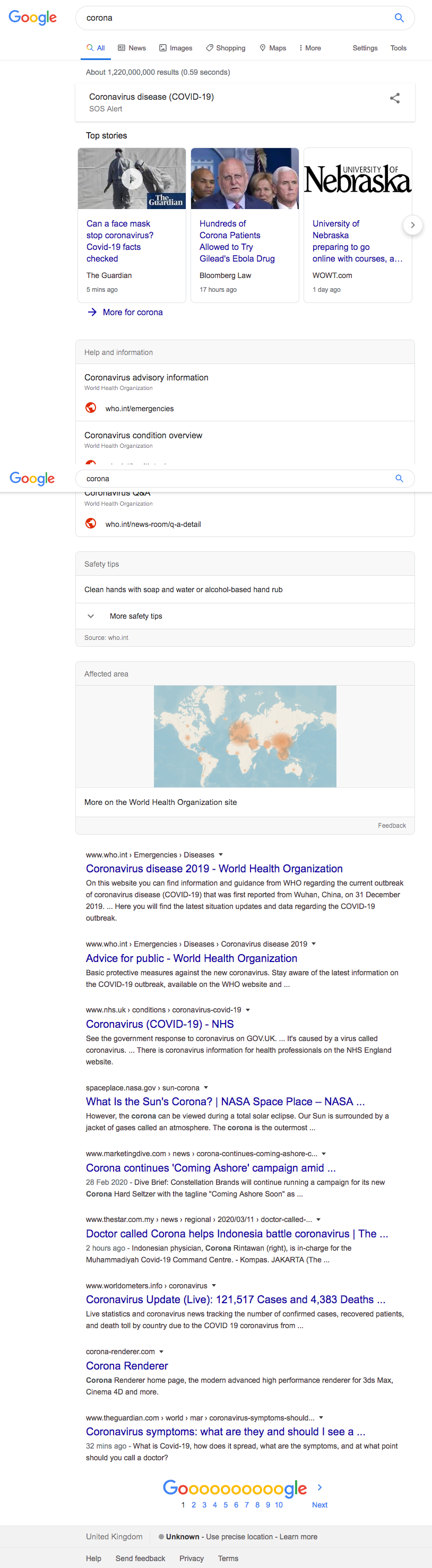Open the Coronavirus condition overview entry
The height and width of the screenshot is (1568, 432).
[x=144, y=435]
